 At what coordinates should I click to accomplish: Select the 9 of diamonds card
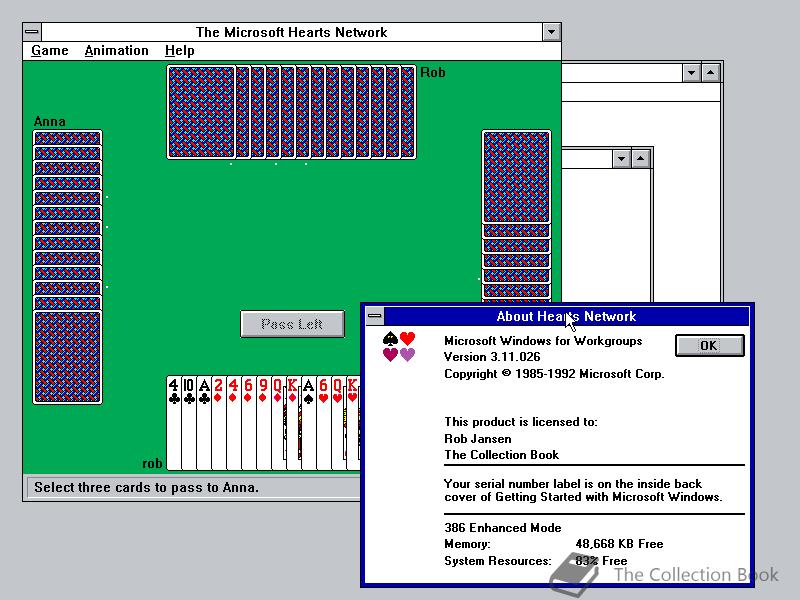click(x=263, y=422)
